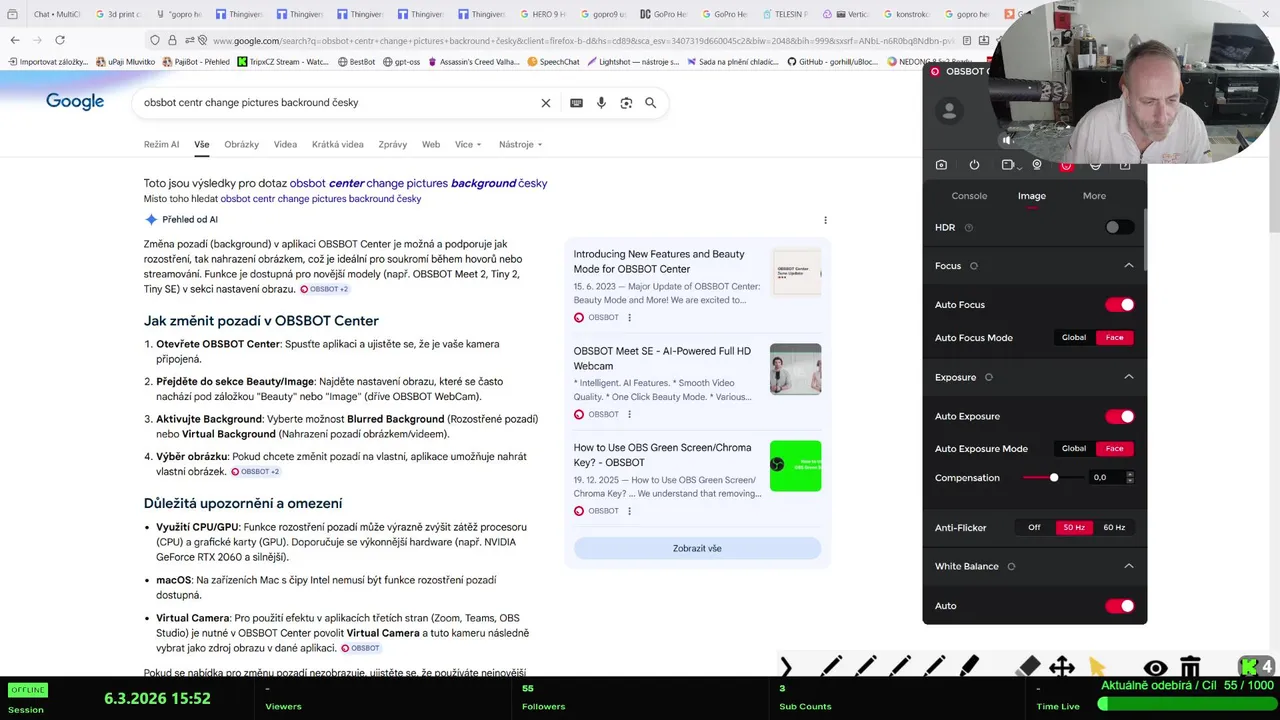The width and height of the screenshot is (1280, 720).
Task: Adjust the Compensation slider handle
Action: click(1054, 478)
